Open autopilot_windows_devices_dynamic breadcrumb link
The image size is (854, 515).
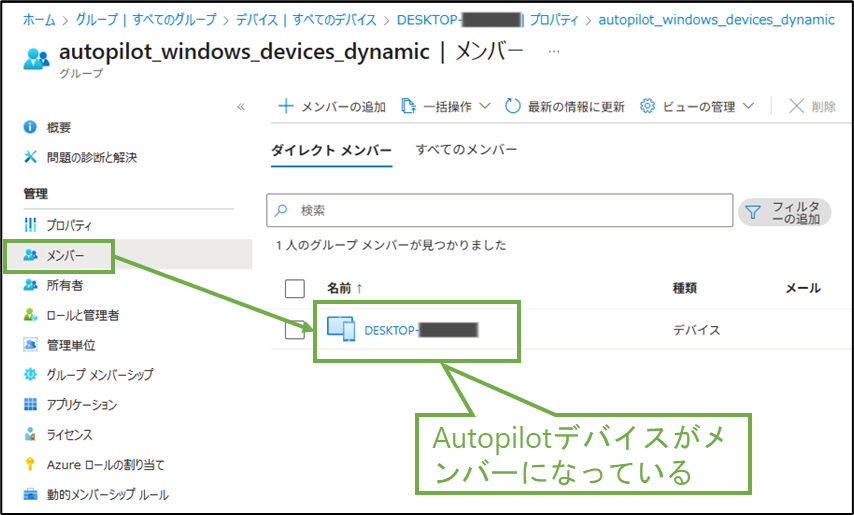tap(716, 20)
